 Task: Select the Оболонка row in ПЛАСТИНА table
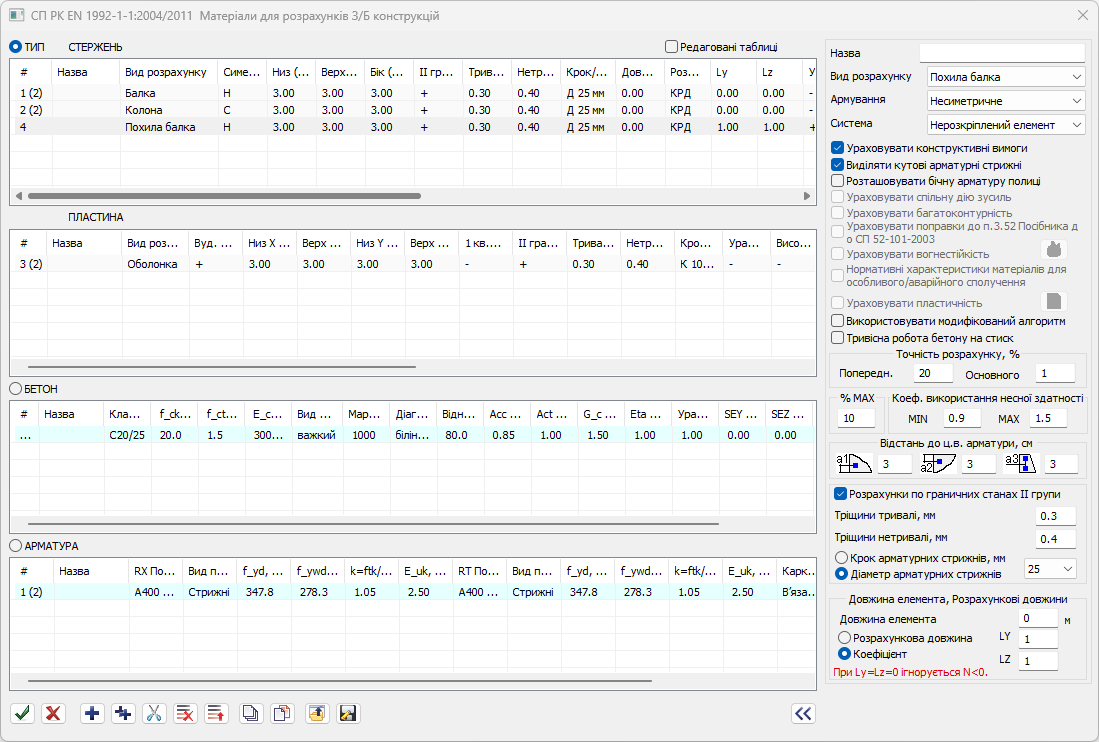pos(152,264)
